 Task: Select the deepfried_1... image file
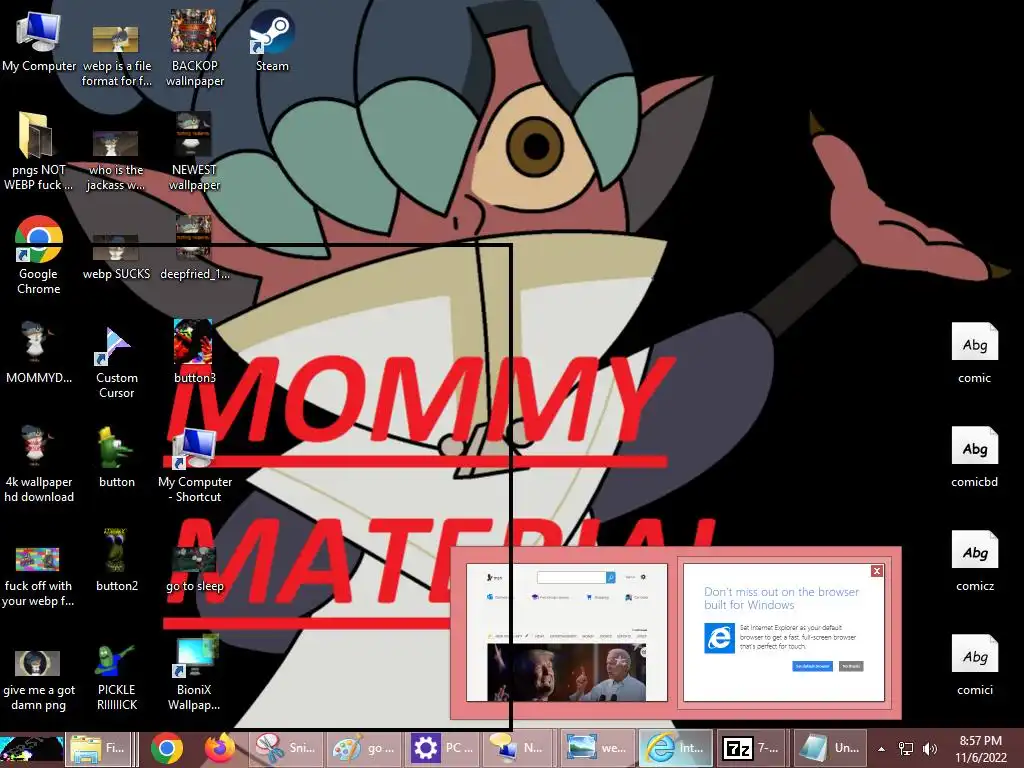point(194,248)
